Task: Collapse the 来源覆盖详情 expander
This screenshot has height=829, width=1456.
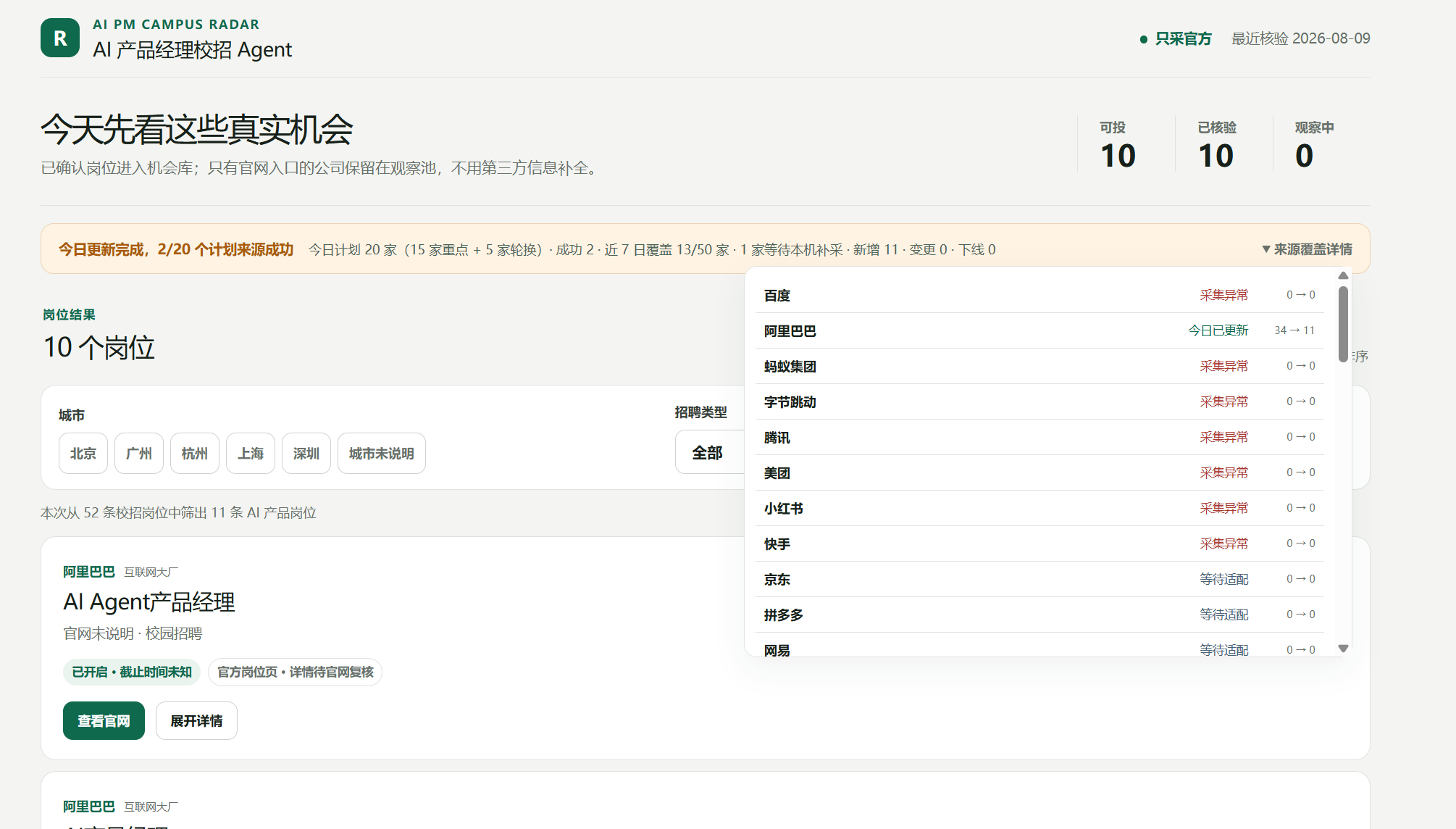Action: (x=1307, y=249)
